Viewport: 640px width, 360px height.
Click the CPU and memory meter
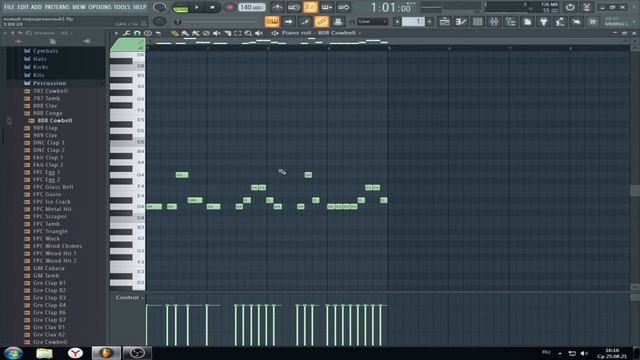(522, 7)
